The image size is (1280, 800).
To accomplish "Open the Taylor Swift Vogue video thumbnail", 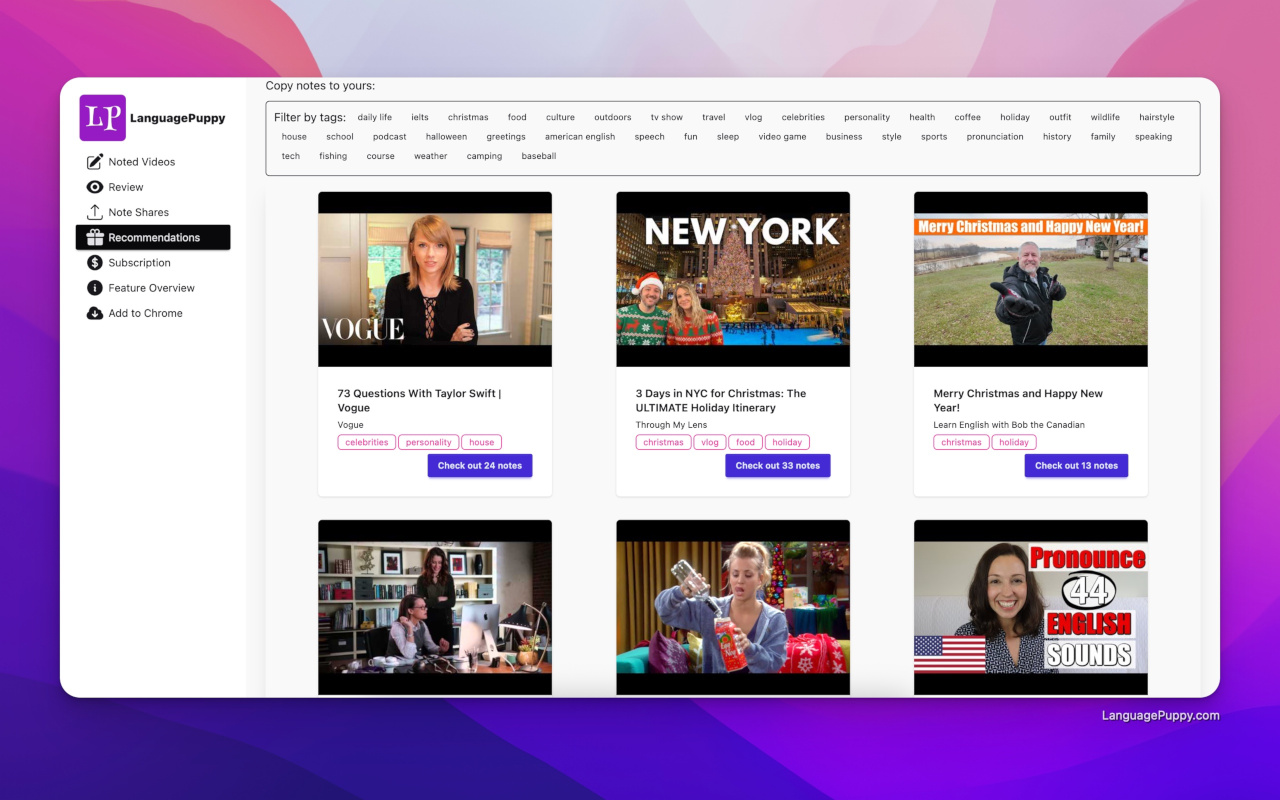I will (x=435, y=279).
